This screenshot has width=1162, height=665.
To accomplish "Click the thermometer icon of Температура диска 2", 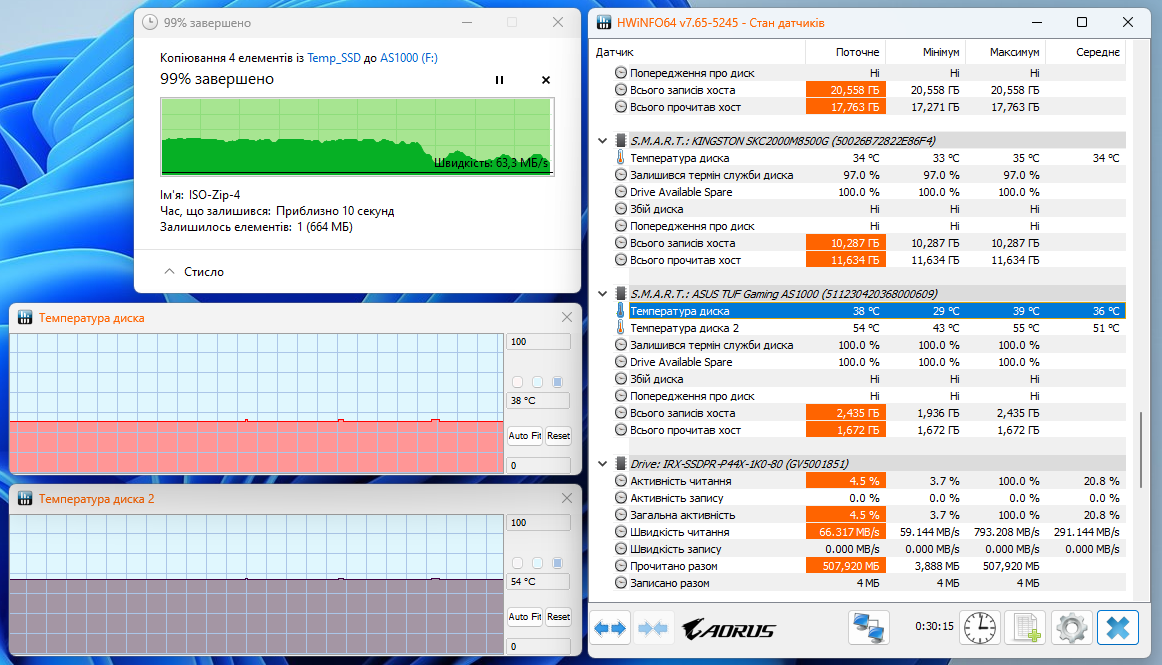I will [x=620, y=328].
